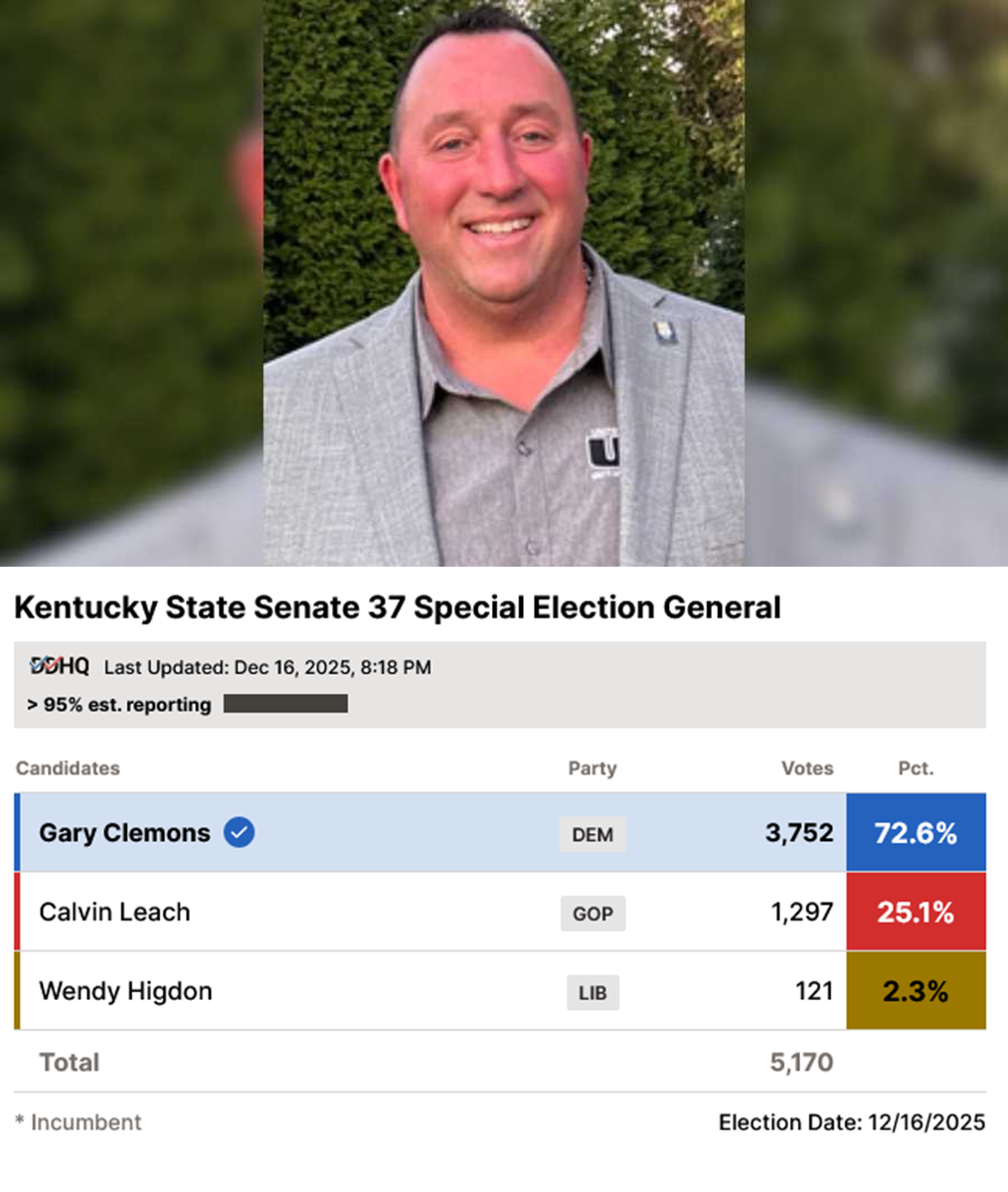Click the Kentucky State Senate 37 title
The image size is (1008, 1192).
[x=398, y=607]
